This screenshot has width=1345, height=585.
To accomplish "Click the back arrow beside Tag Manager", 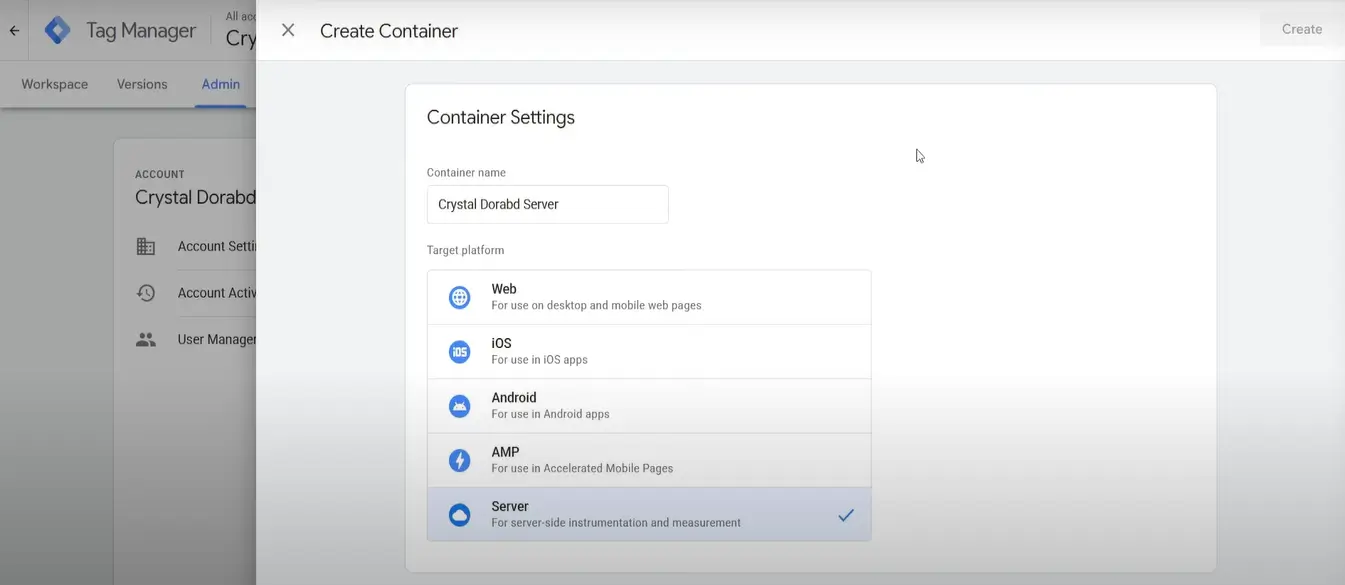I will click(x=14, y=30).
